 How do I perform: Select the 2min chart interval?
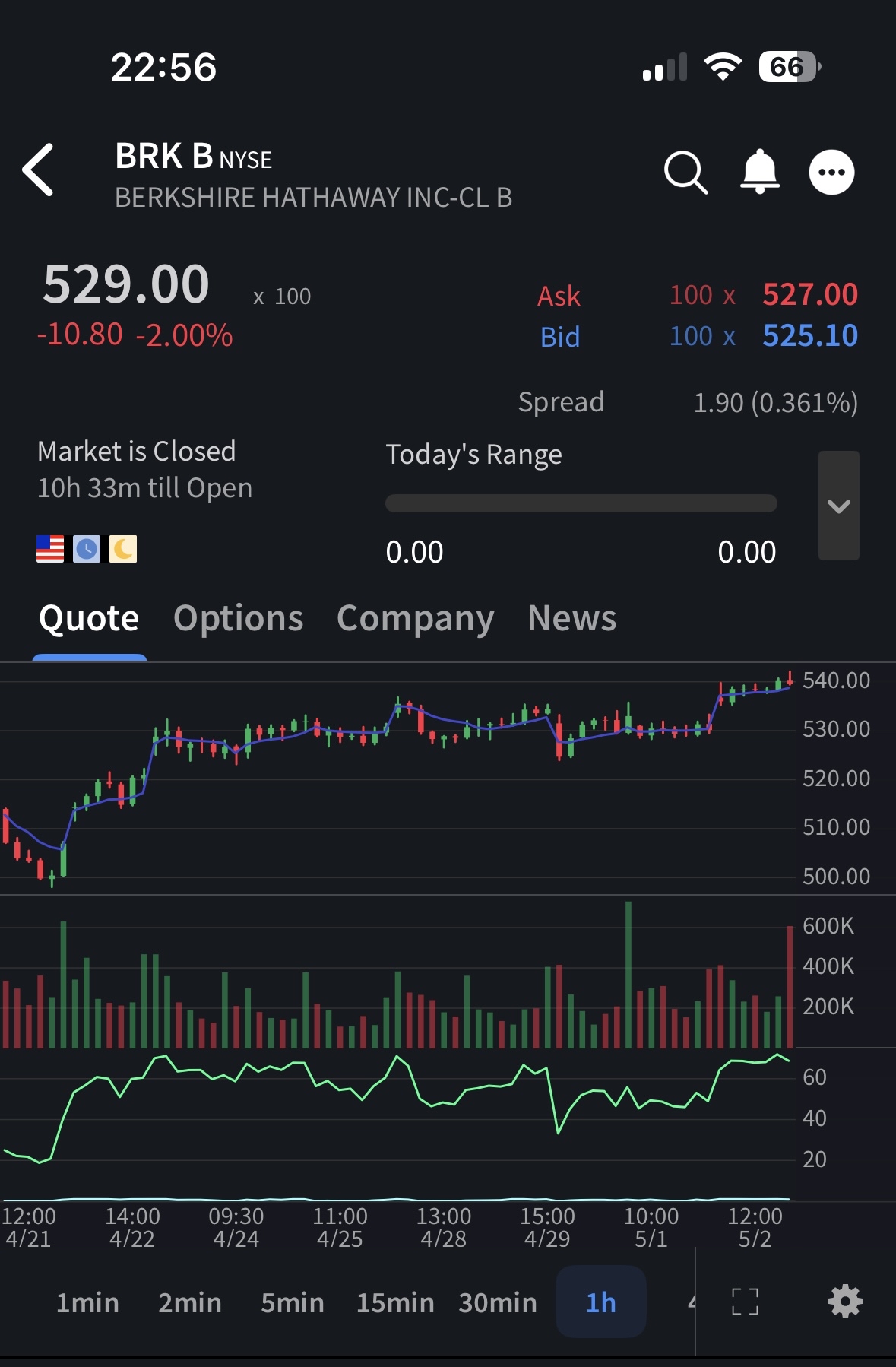190,1302
